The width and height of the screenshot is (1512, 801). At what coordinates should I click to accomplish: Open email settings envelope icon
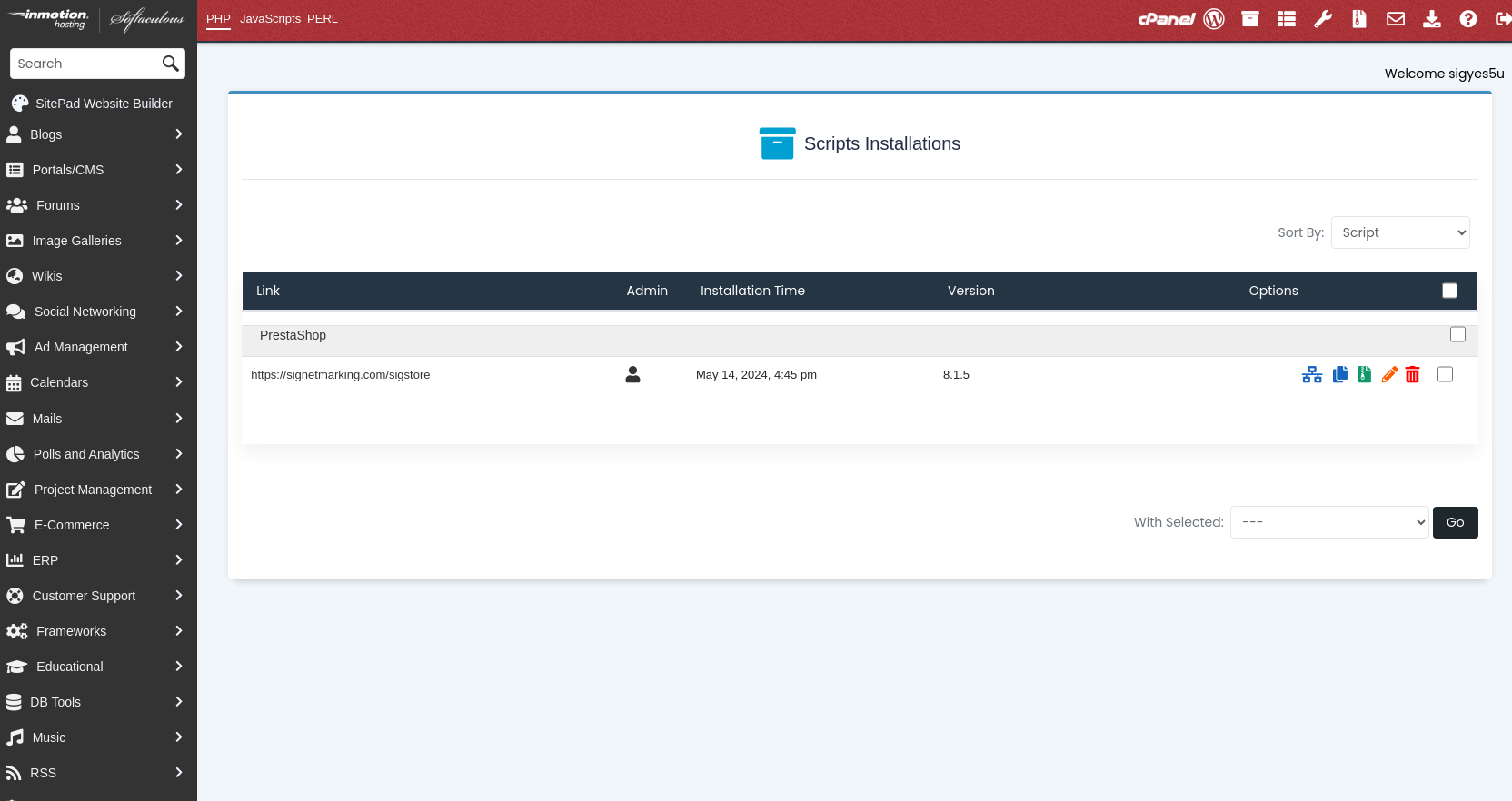[1396, 19]
